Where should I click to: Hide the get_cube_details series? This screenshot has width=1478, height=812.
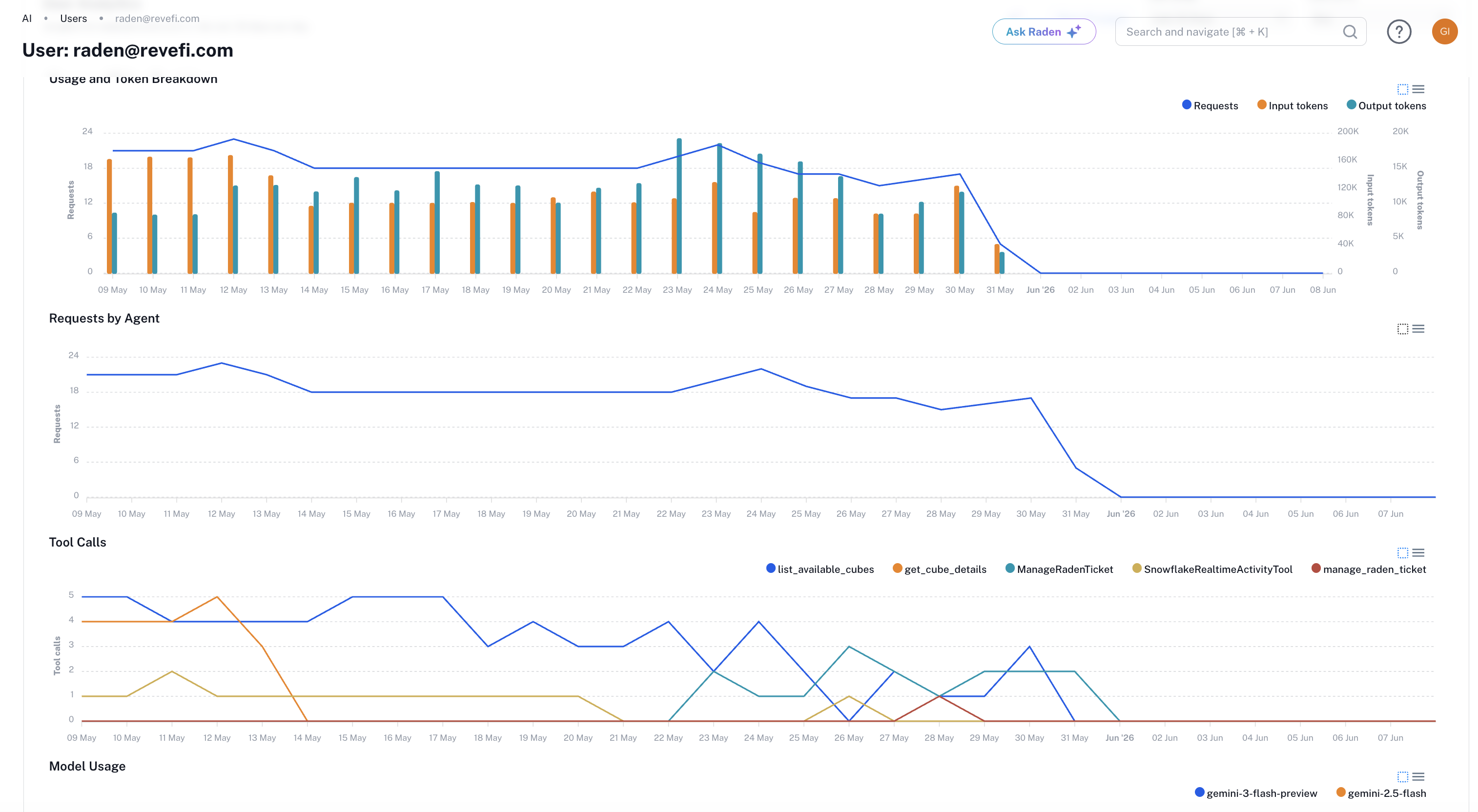point(939,569)
